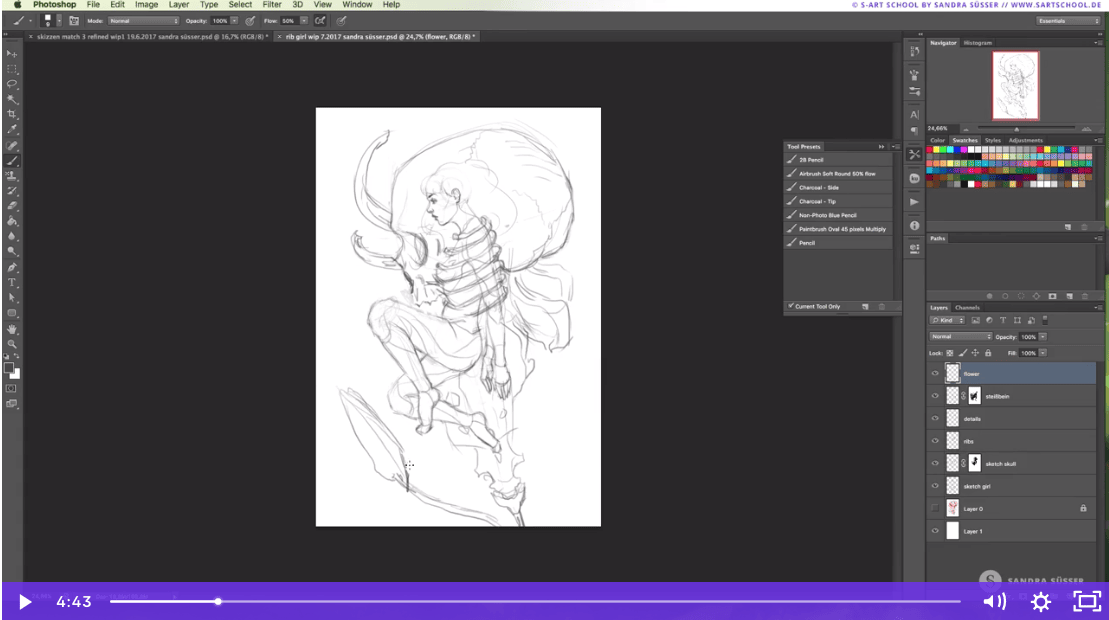1109x620 pixels.
Task: Select the Paint Bucket tool
Action: (x=12, y=221)
